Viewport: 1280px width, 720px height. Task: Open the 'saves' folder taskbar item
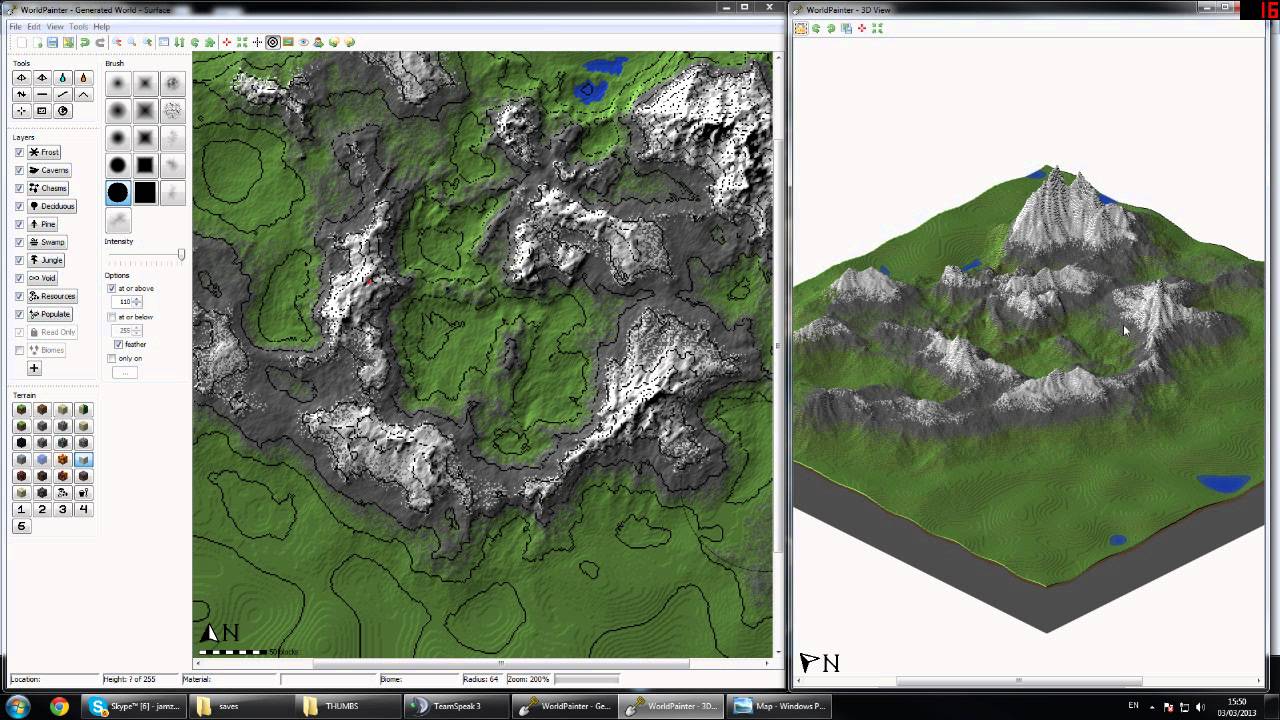tap(240, 706)
